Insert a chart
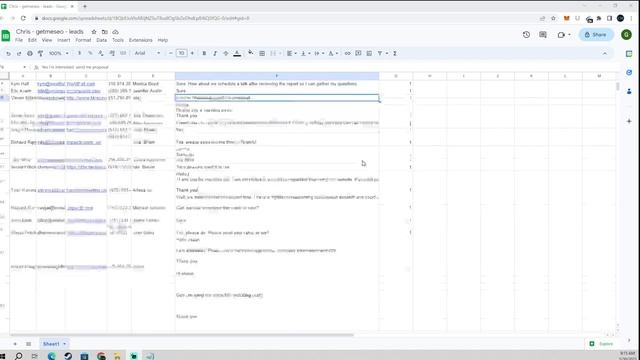This screenshot has width=640, height=360. click(x=369, y=53)
